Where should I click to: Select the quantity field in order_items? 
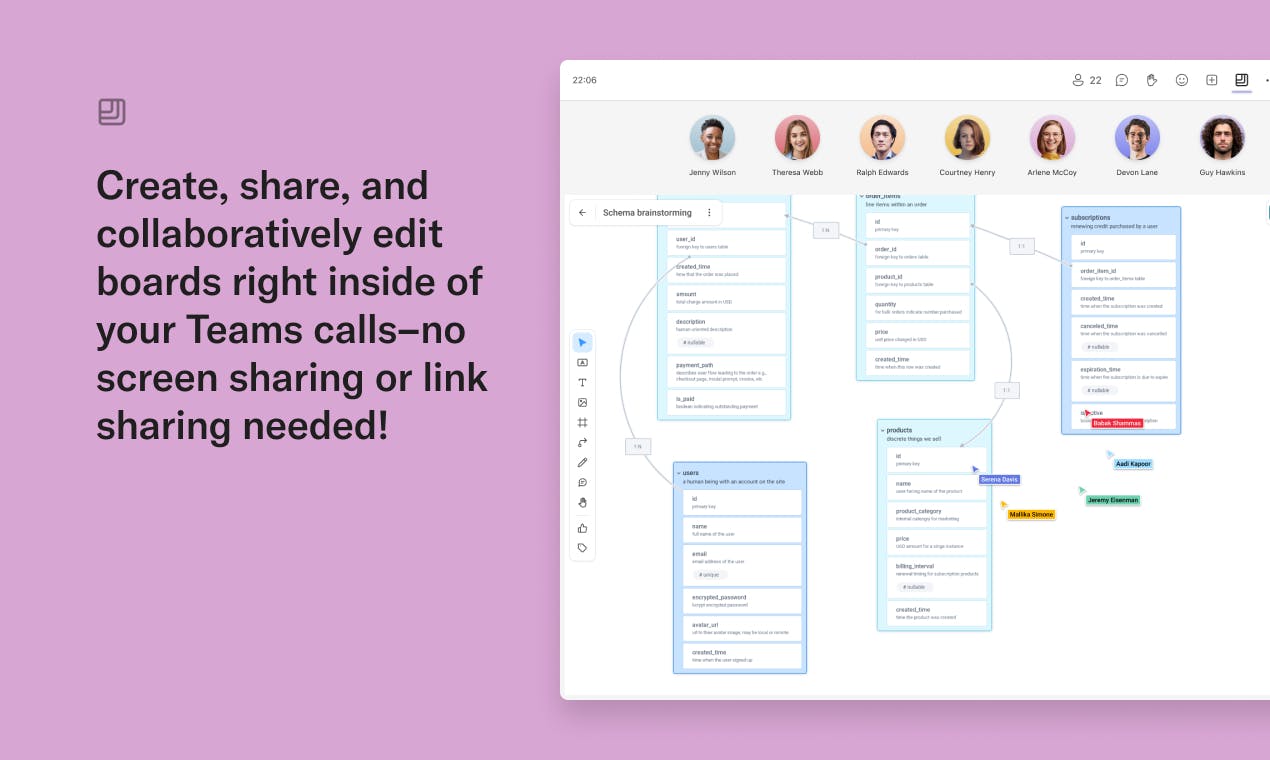[x=919, y=308]
